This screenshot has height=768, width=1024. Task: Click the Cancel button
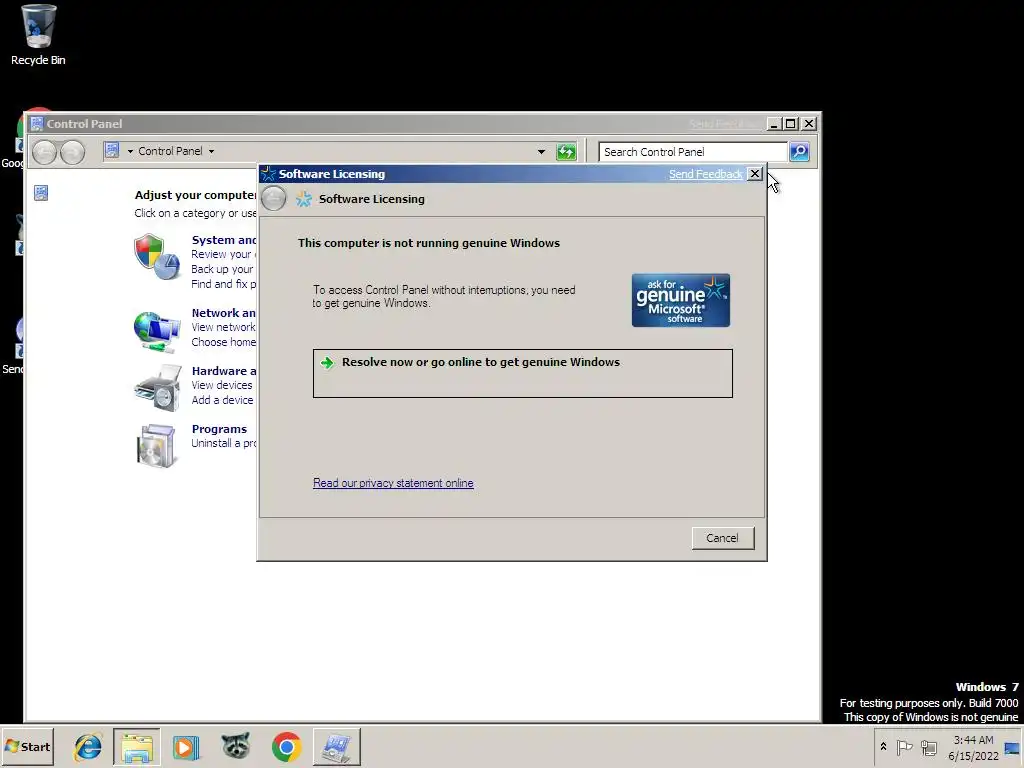pyautogui.click(x=723, y=538)
